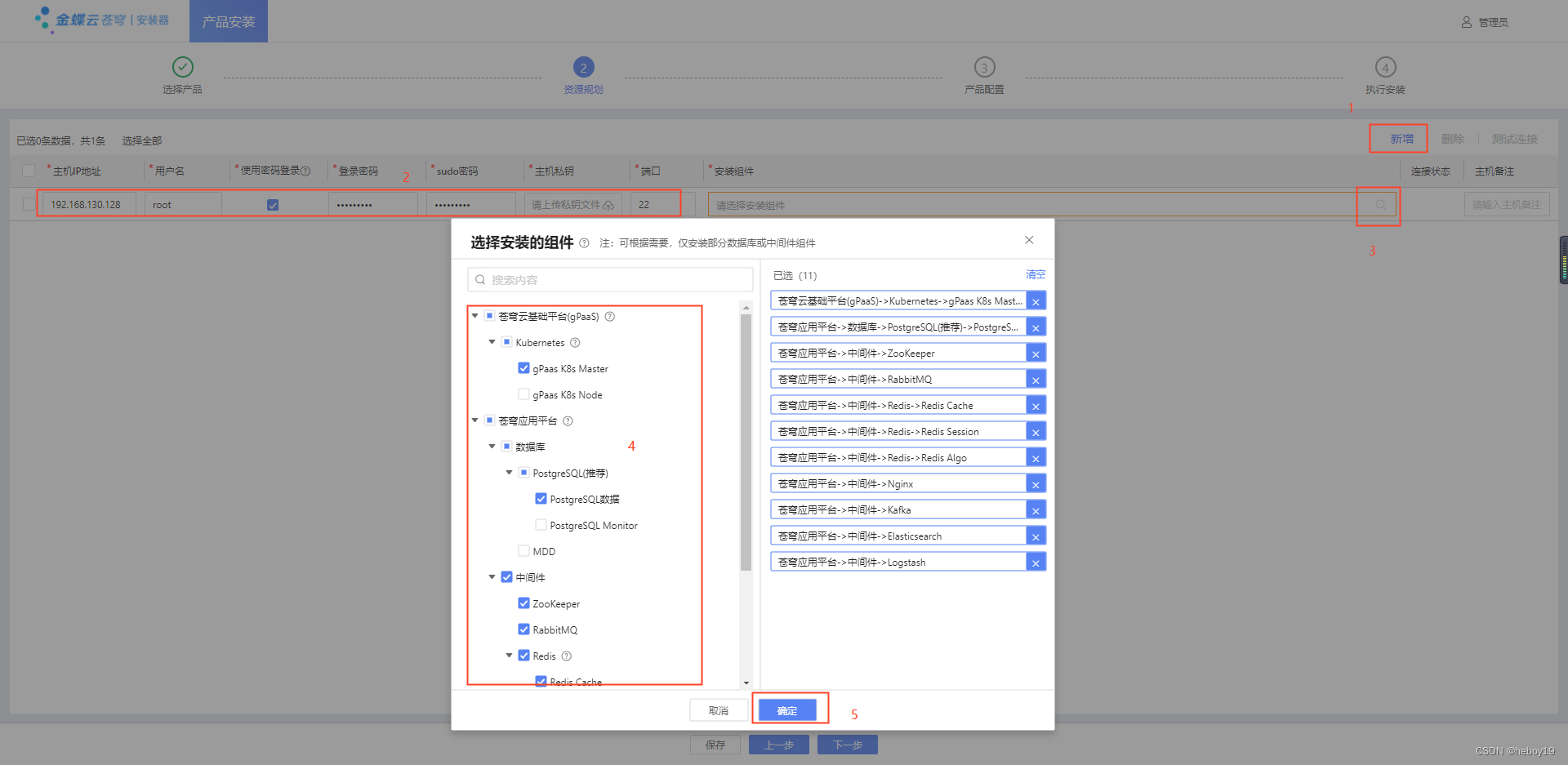Open help icon next to Kubernetes node
1568x765 pixels.
[575, 343]
